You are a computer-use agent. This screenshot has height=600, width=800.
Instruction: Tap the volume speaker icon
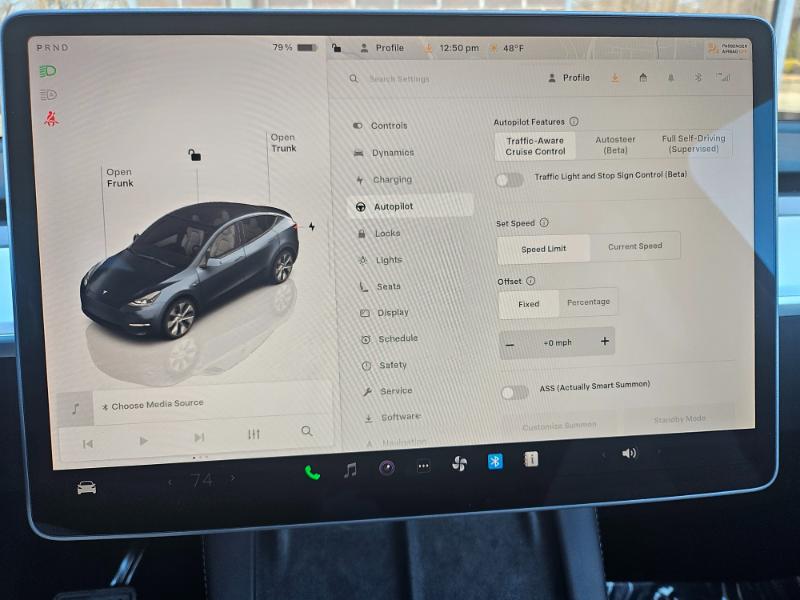pyautogui.click(x=629, y=453)
